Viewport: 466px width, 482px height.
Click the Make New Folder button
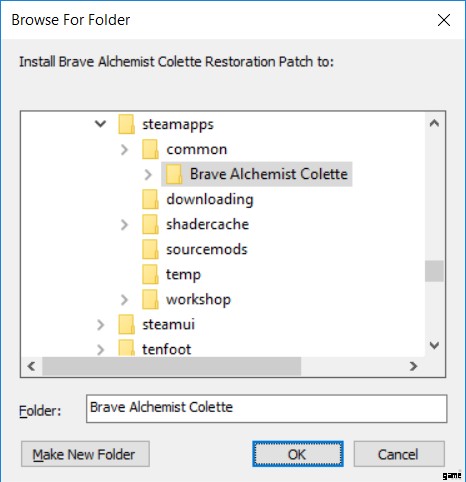tap(85, 454)
